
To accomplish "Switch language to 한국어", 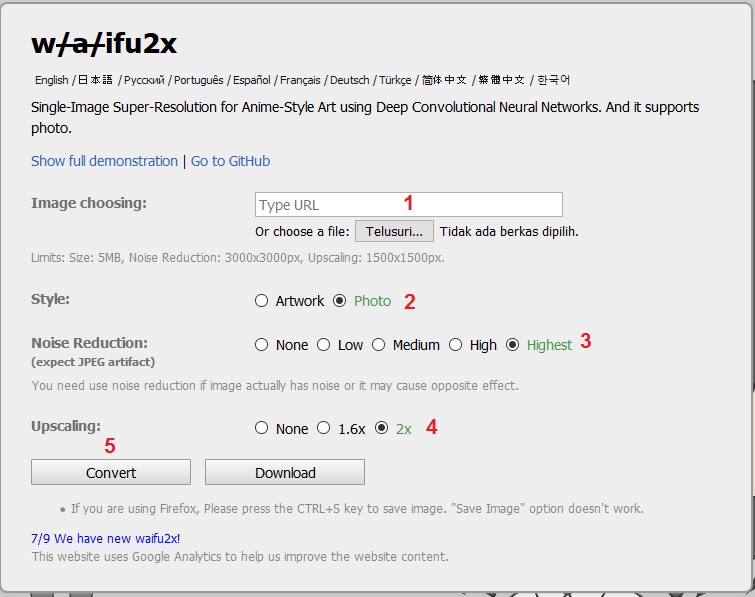I will pyautogui.click(x=554, y=80).
